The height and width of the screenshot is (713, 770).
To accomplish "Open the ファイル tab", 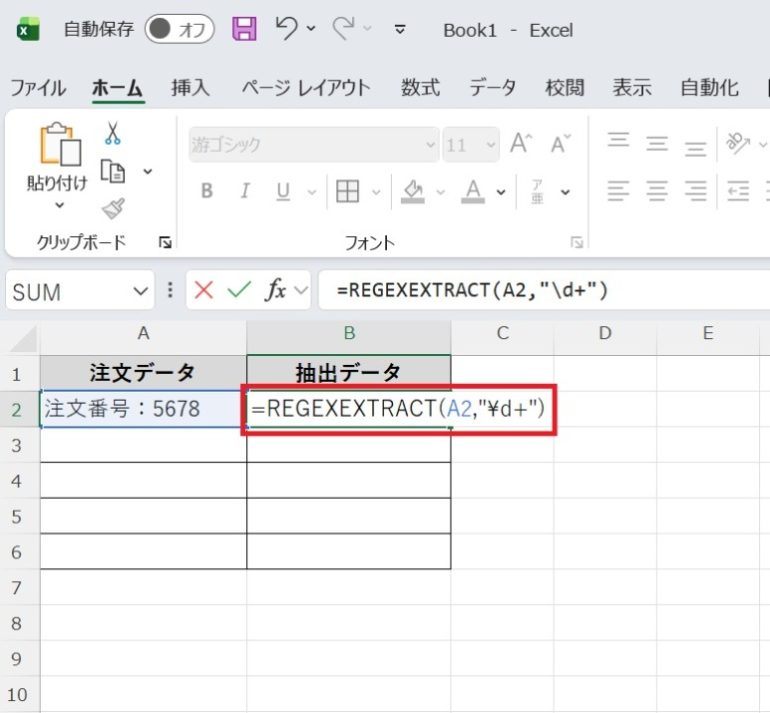I will click(37, 88).
